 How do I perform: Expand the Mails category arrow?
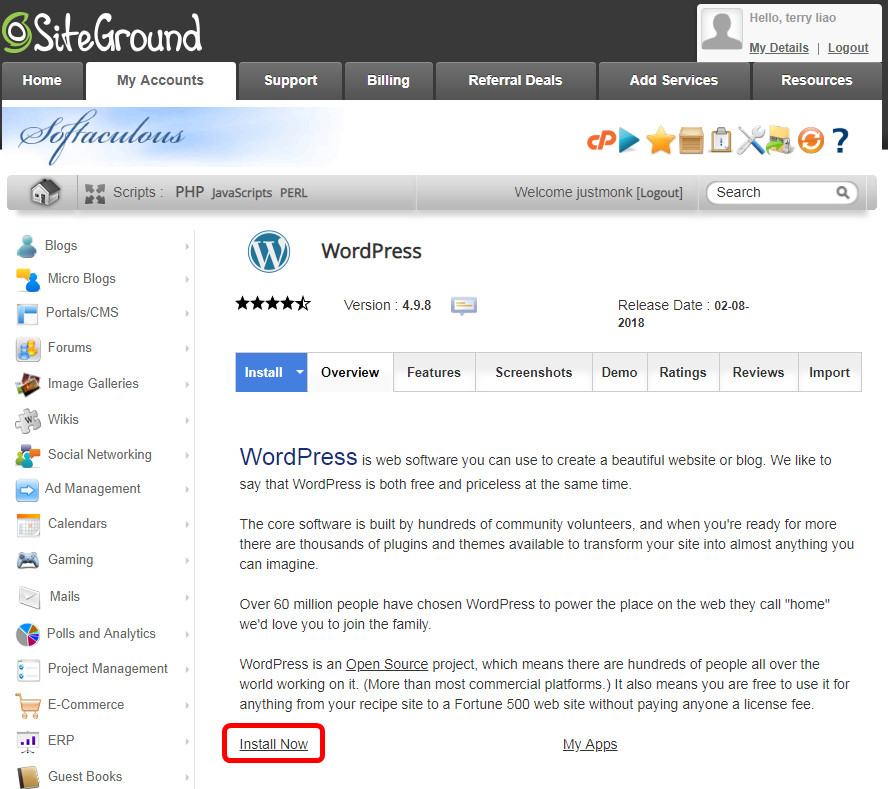point(187,597)
